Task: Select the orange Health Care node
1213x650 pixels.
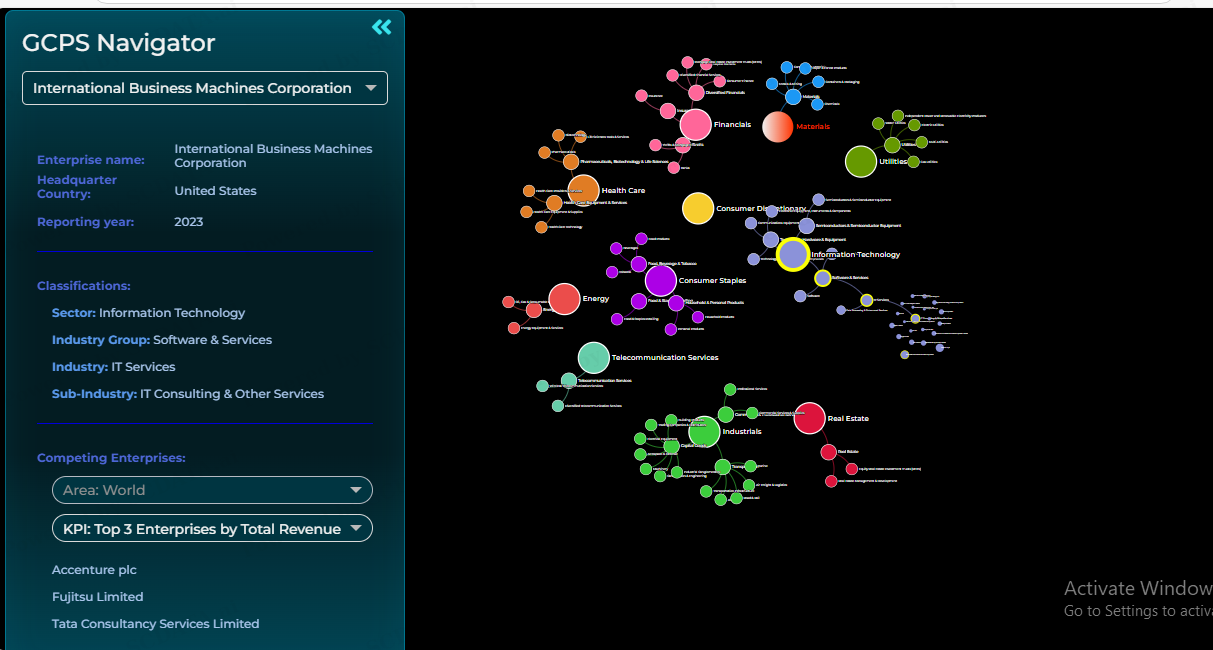Action: pyautogui.click(x=583, y=190)
